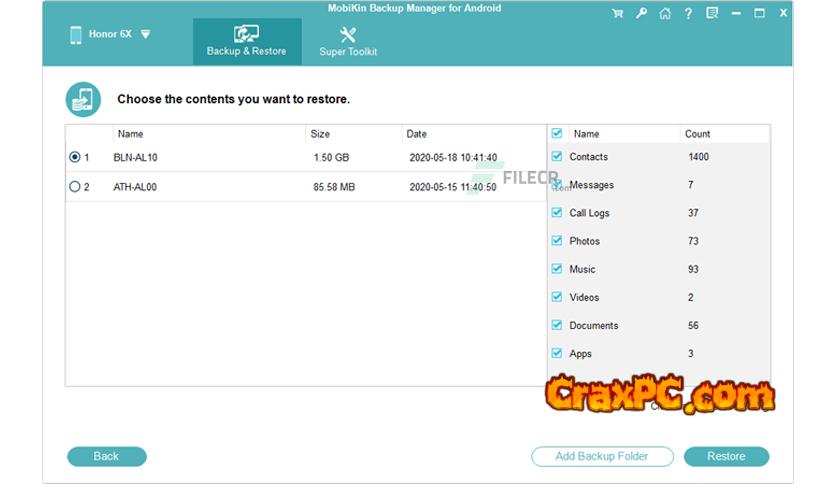836x484 pixels.
Task: Click the Photos label
Action: tap(584, 241)
